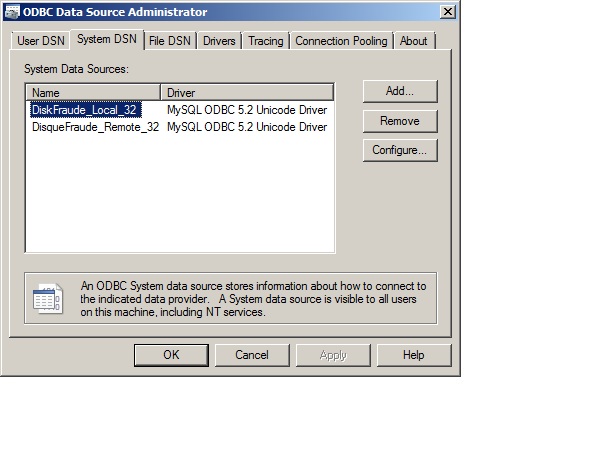614x460 pixels.
Task: Sort list by Name column header
Action: pos(93,92)
